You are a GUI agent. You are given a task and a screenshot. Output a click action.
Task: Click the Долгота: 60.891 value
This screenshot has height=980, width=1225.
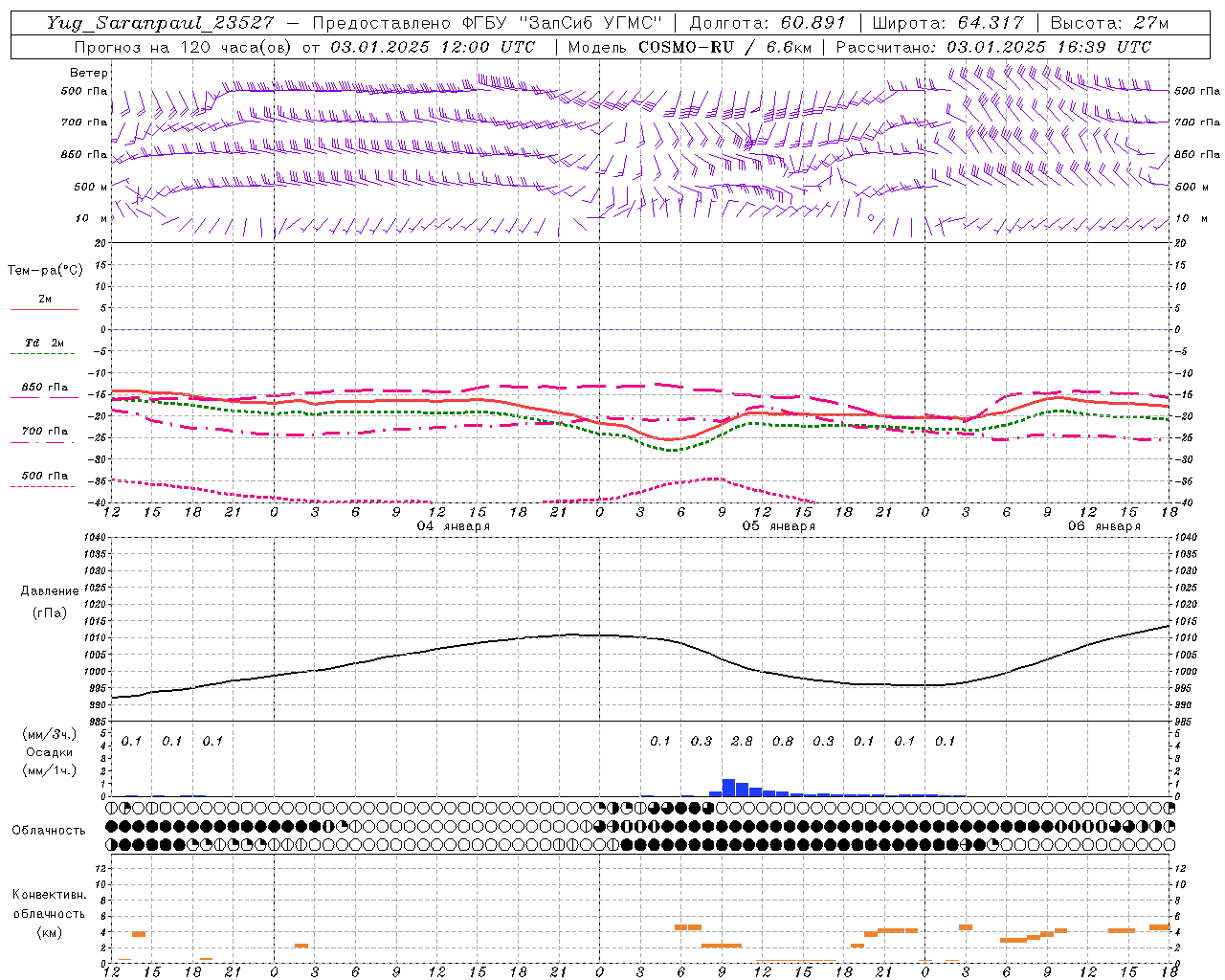tap(768, 23)
